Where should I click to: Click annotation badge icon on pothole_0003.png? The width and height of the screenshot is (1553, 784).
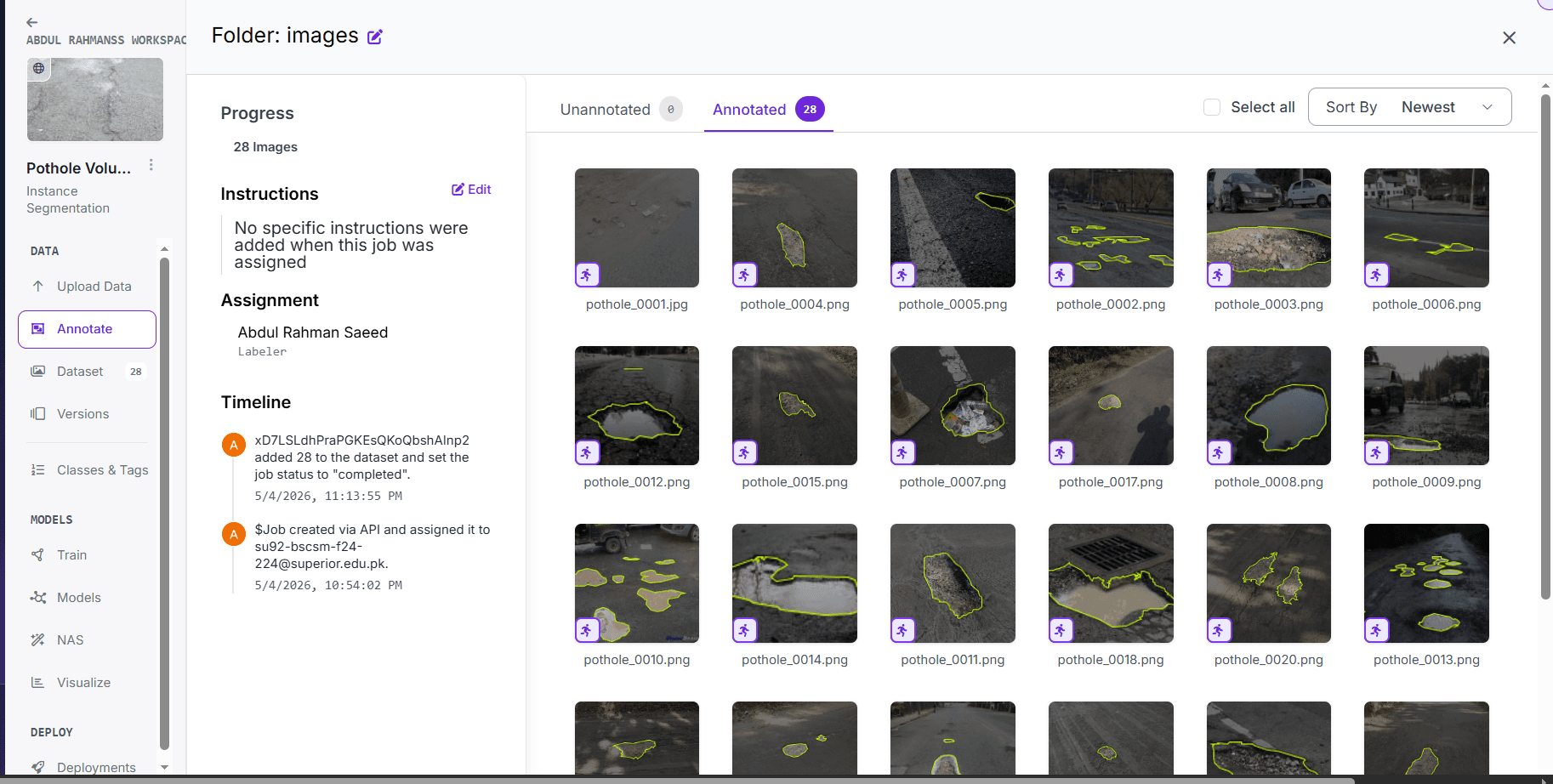[x=1219, y=275]
